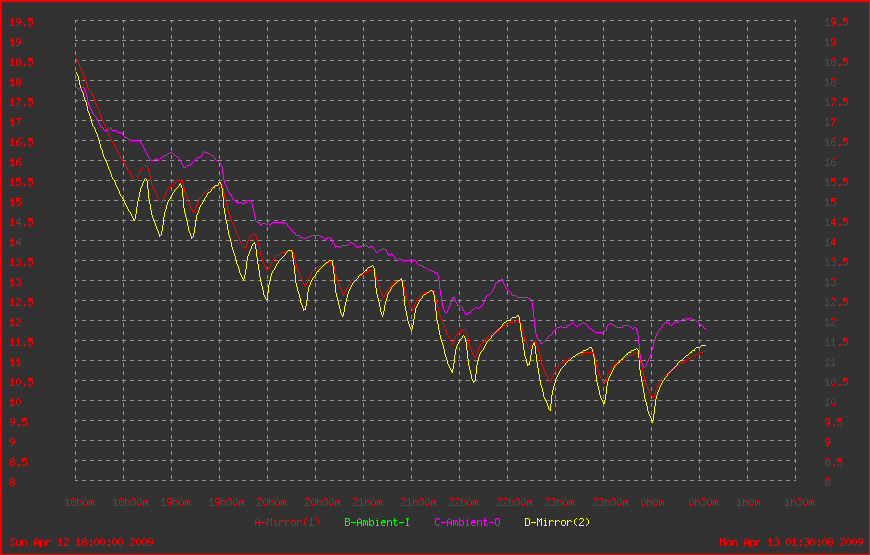This screenshot has height=555, width=870.
Task: Click the 18h30m time axis label
Action: 130,502
